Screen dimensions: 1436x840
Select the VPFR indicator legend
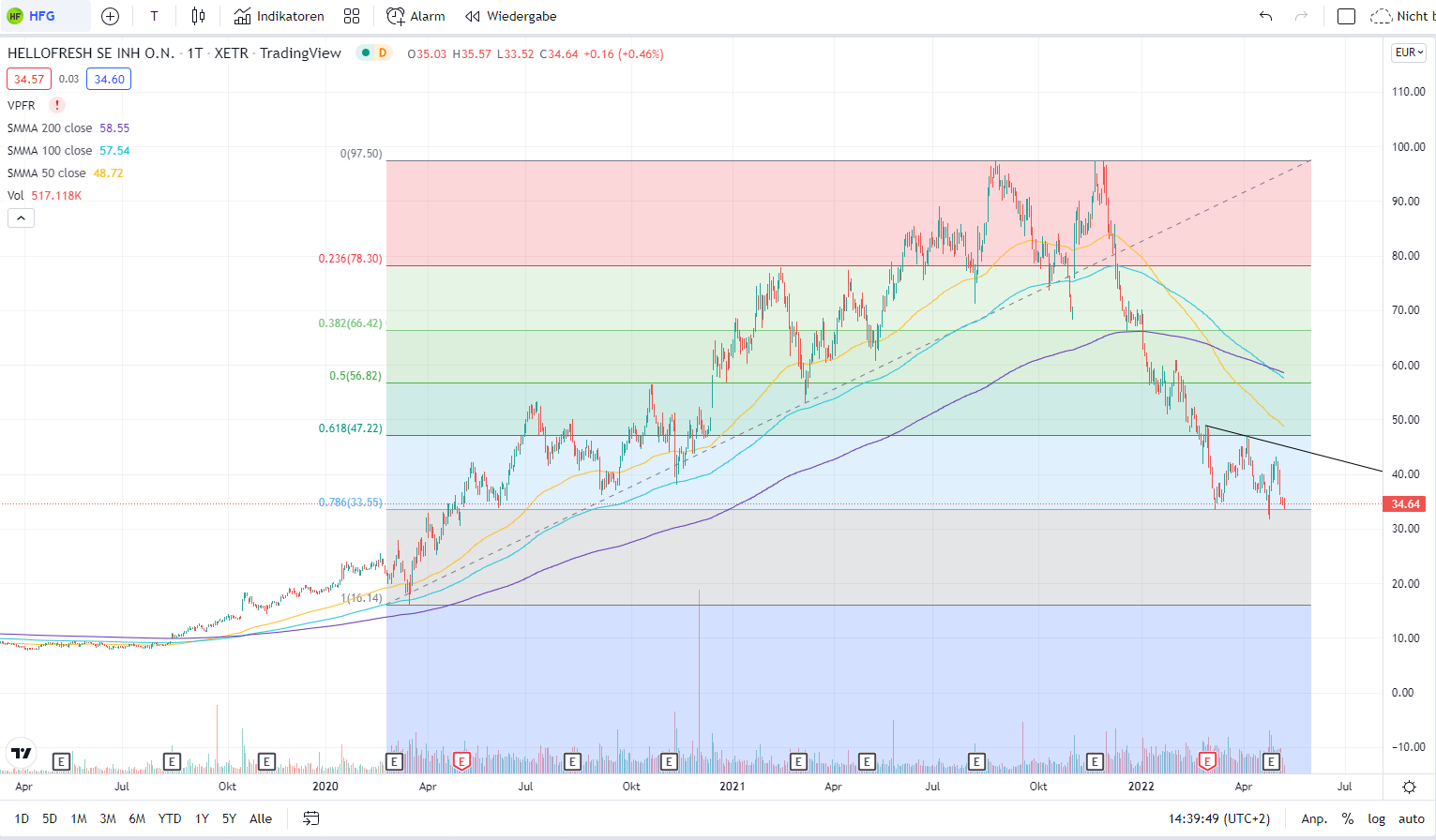[x=22, y=105]
